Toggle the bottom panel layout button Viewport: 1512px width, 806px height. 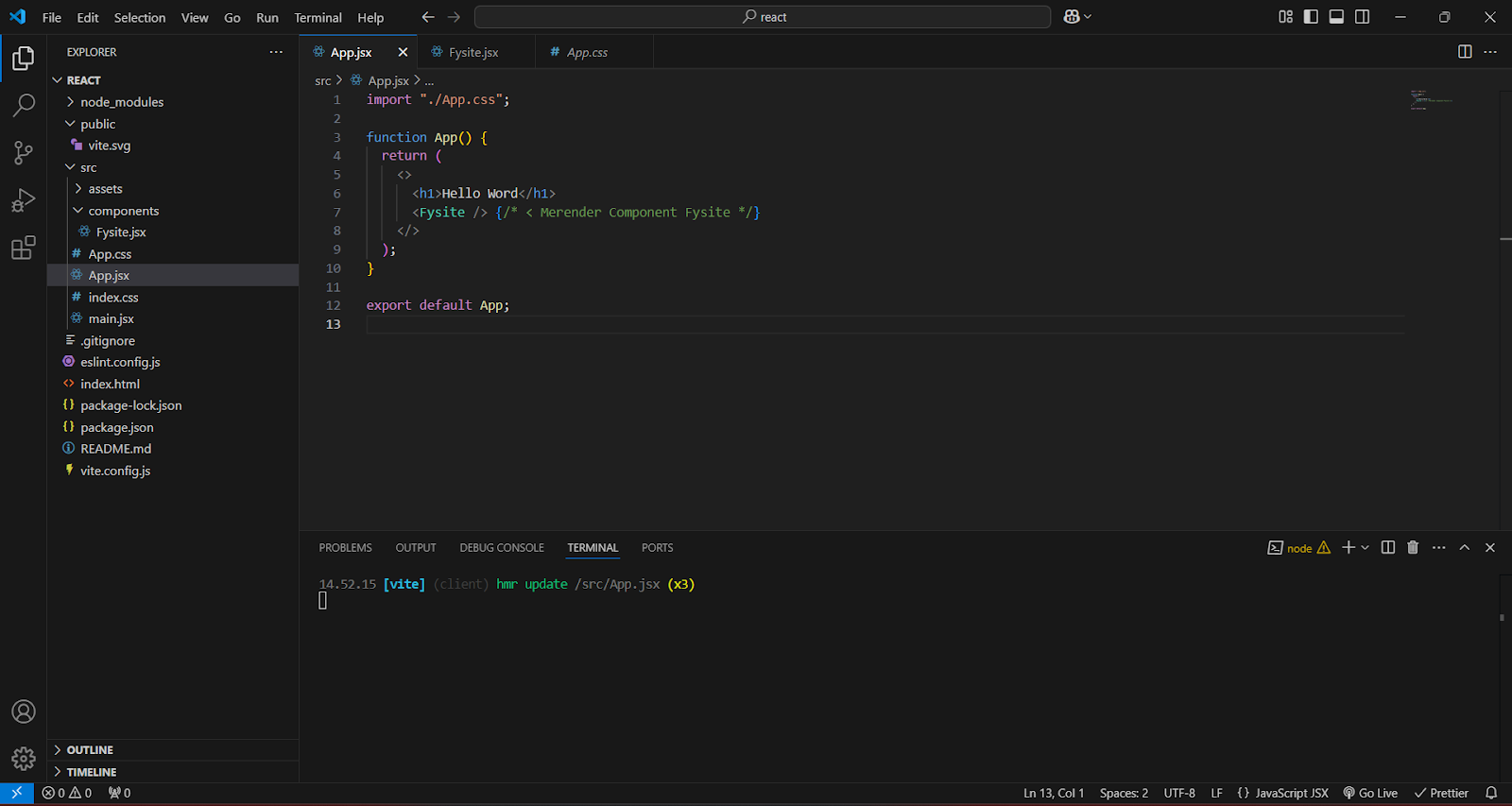[1336, 17]
